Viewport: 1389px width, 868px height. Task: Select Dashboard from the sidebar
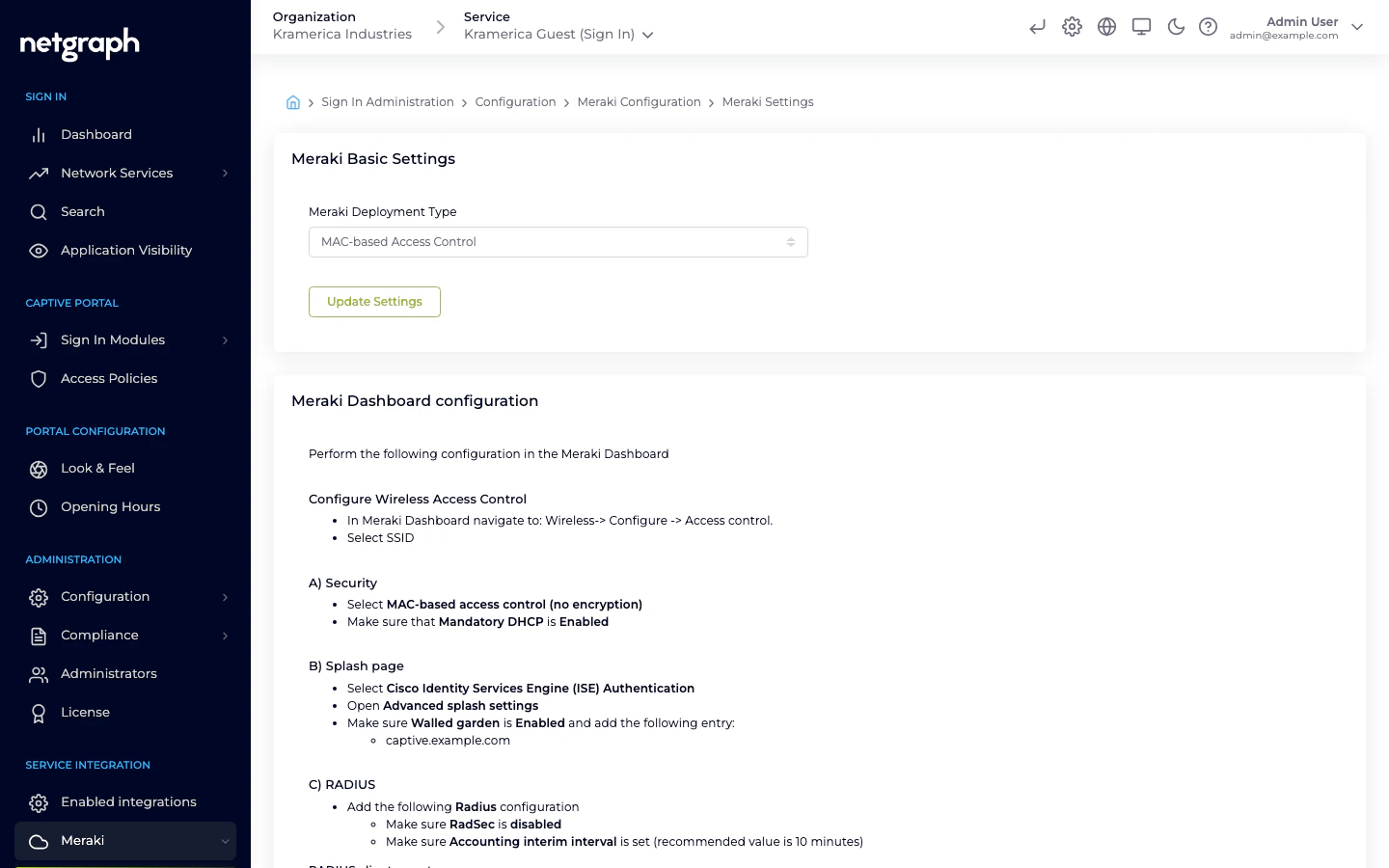pyautogui.click(x=96, y=134)
